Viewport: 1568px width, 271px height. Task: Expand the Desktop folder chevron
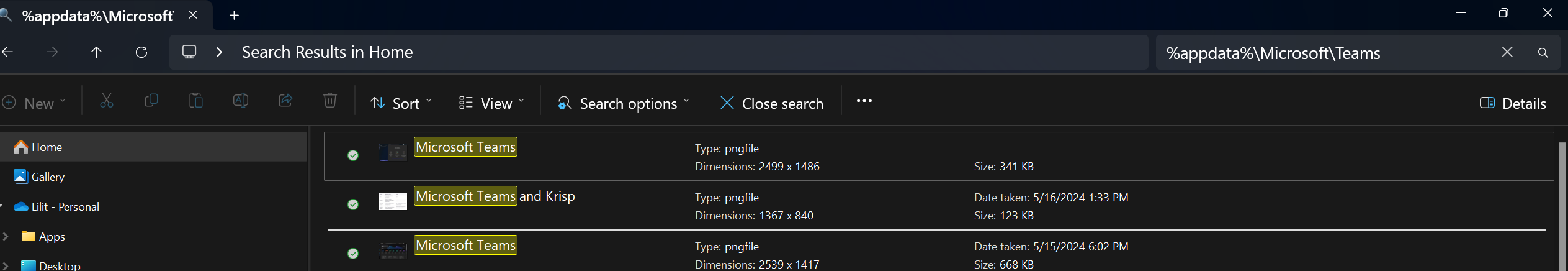tap(6, 265)
